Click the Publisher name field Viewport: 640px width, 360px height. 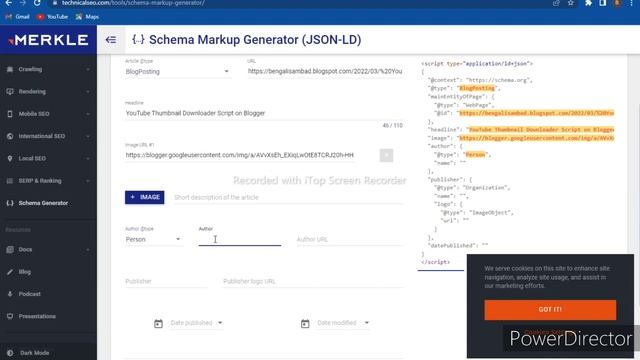[166, 281]
